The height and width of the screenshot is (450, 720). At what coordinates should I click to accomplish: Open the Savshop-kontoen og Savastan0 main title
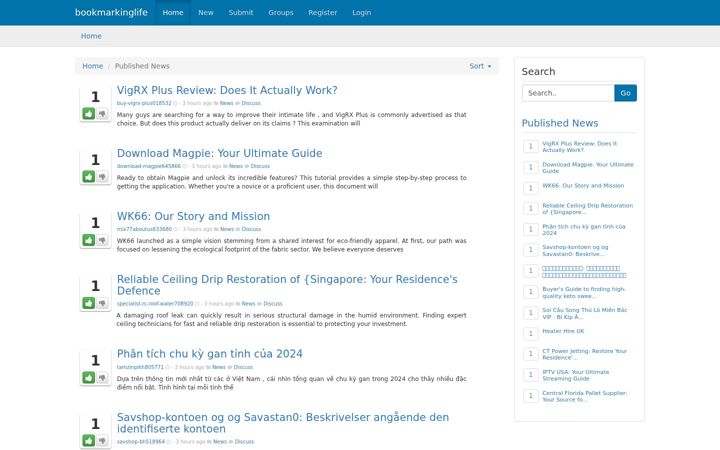(x=283, y=422)
